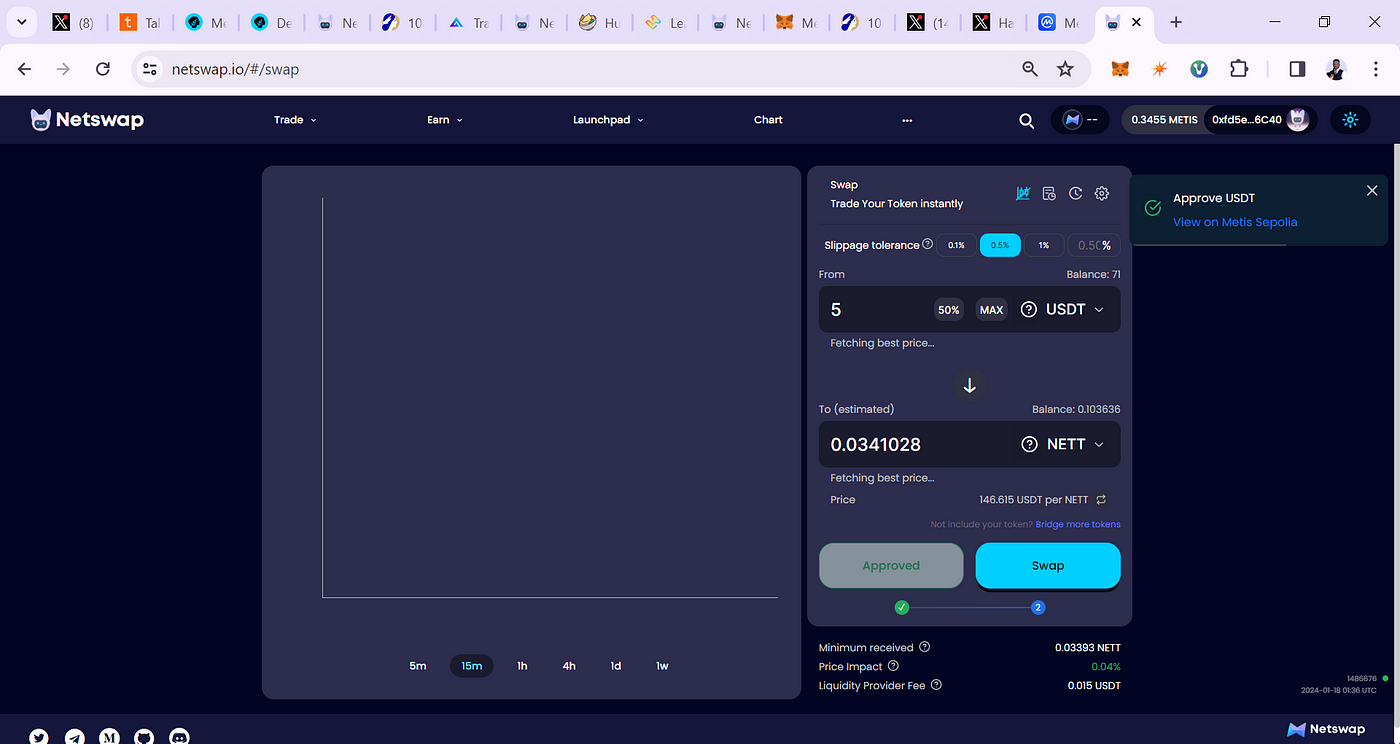The width and height of the screenshot is (1400, 744).
Task: Open the NETT token selector
Action: [1063, 444]
